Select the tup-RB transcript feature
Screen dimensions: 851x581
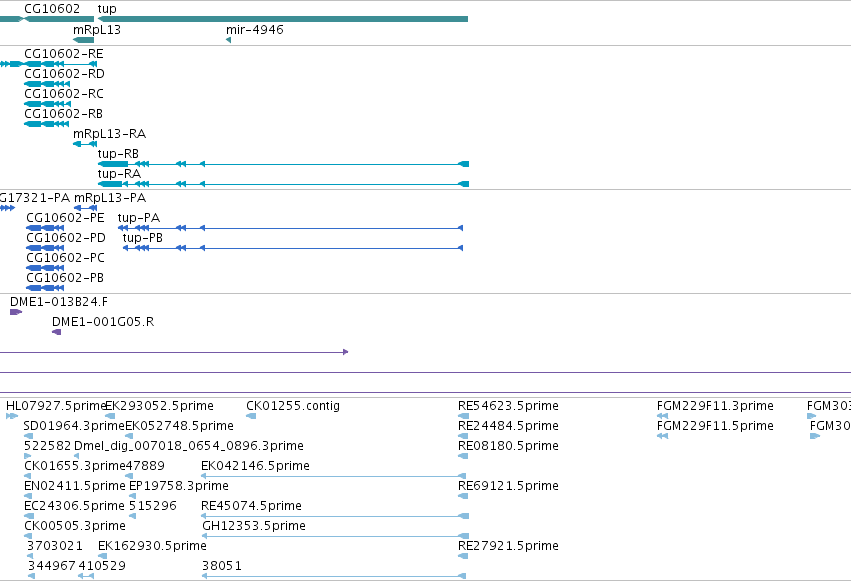(283, 164)
